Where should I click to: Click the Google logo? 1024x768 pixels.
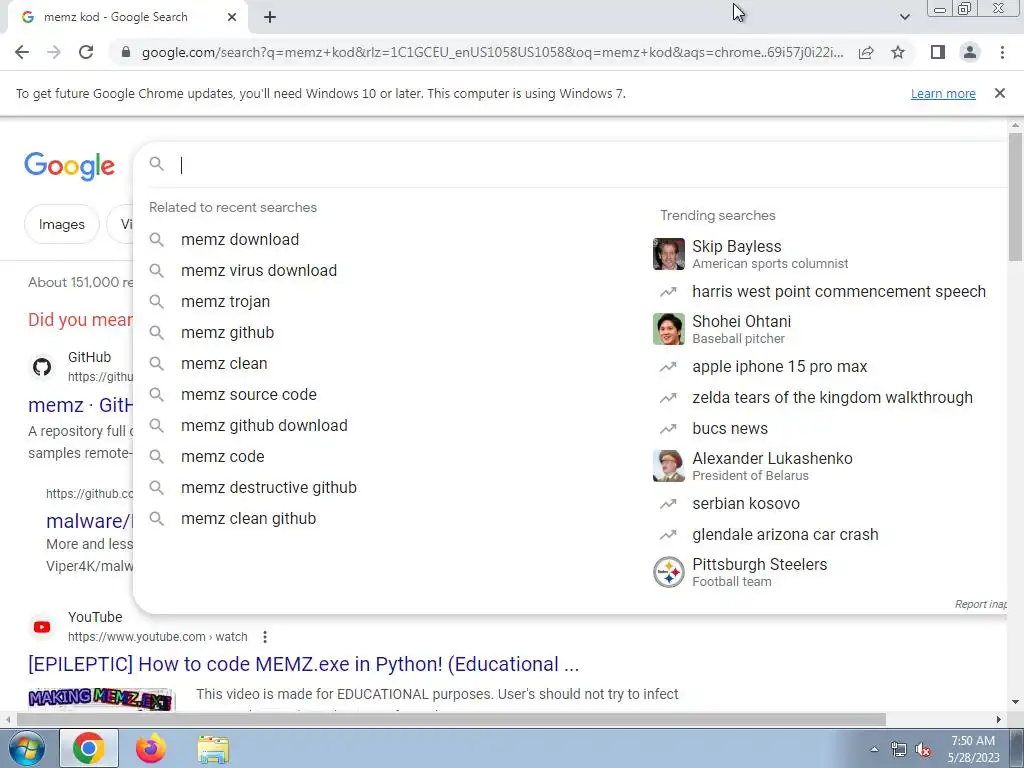(69, 166)
